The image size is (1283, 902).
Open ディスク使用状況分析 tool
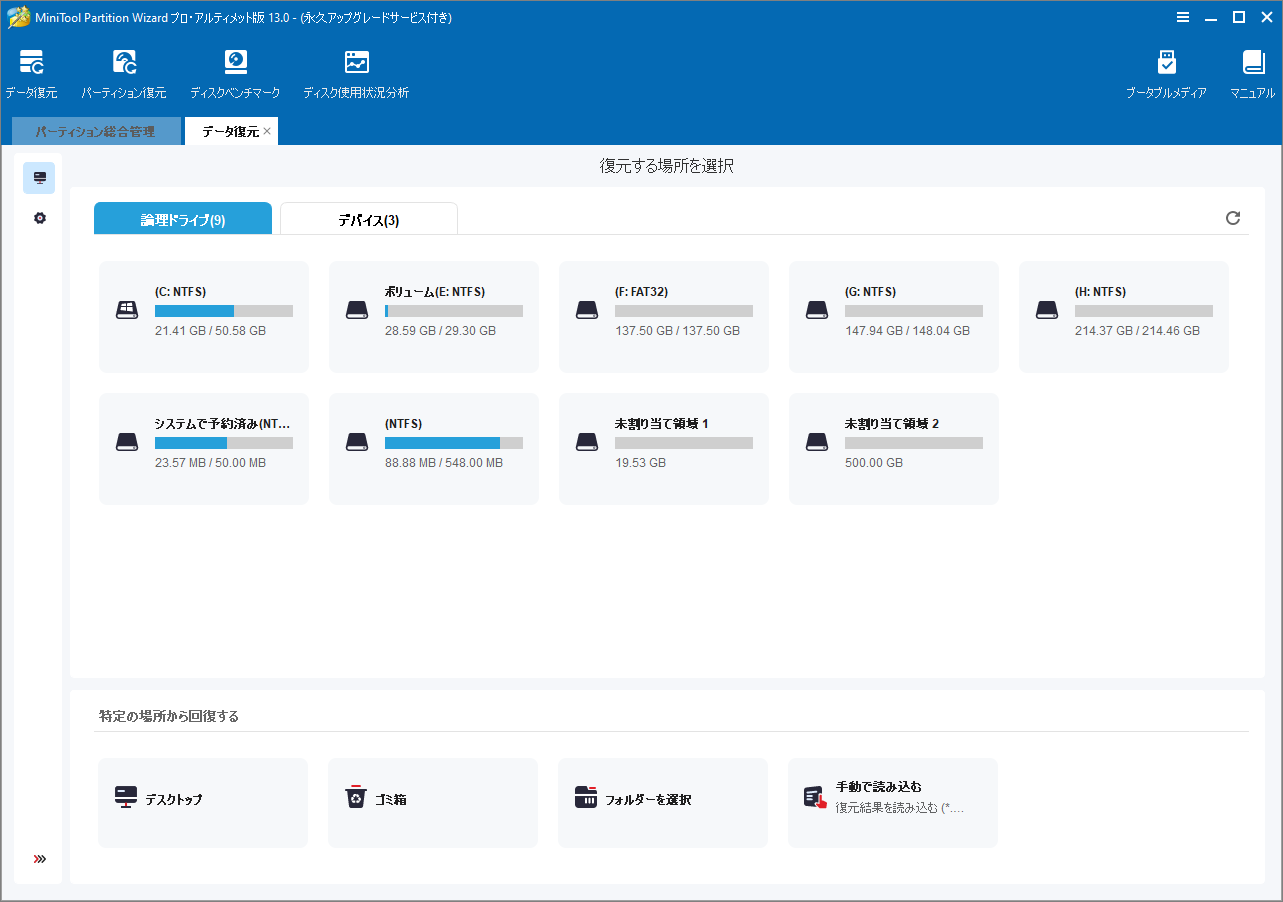[356, 73]
